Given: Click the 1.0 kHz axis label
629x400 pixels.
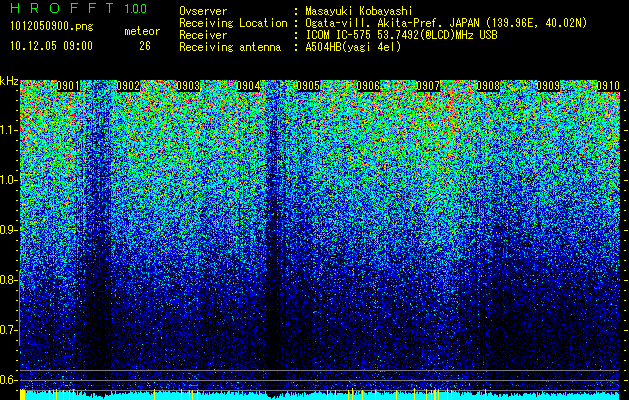Looking at the screenshot, I should 9,180.
